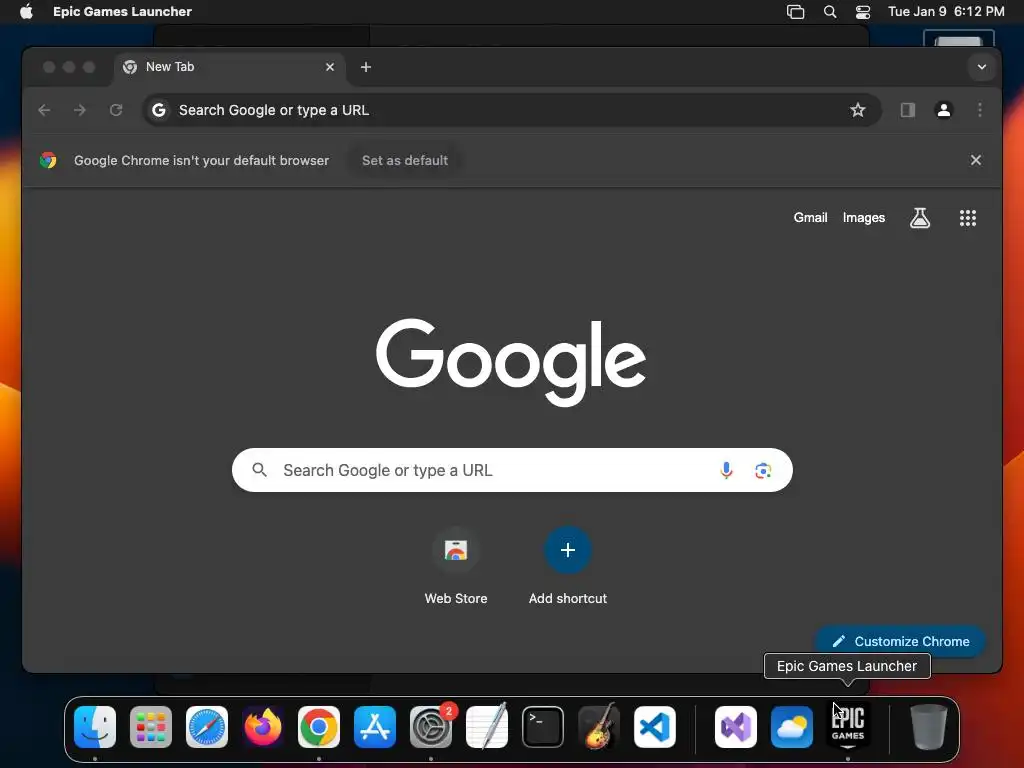Open the Trash in the Dock
Viewport: 1024px width, 768px height.
[929, 727]
